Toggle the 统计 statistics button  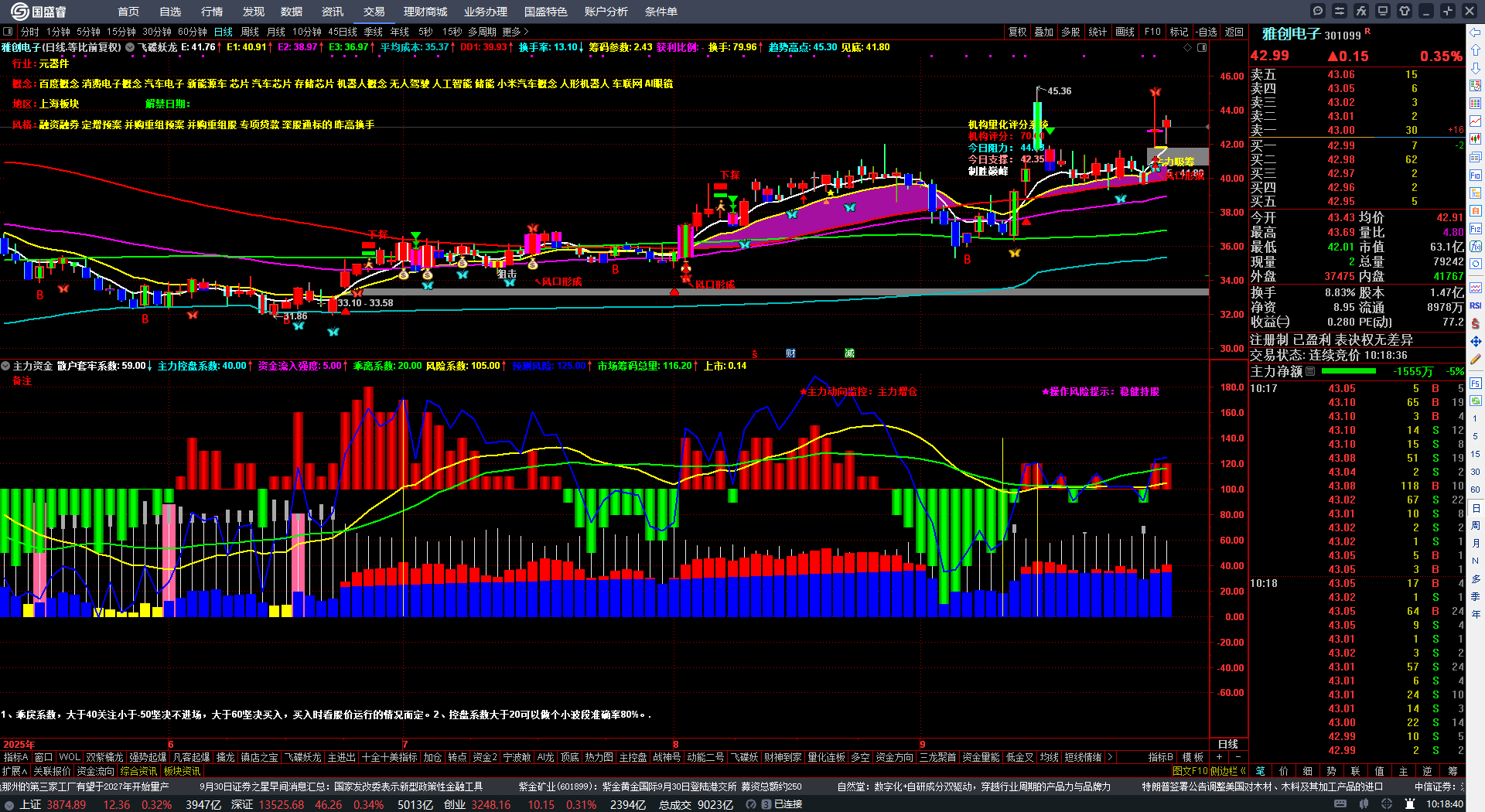1098,32
